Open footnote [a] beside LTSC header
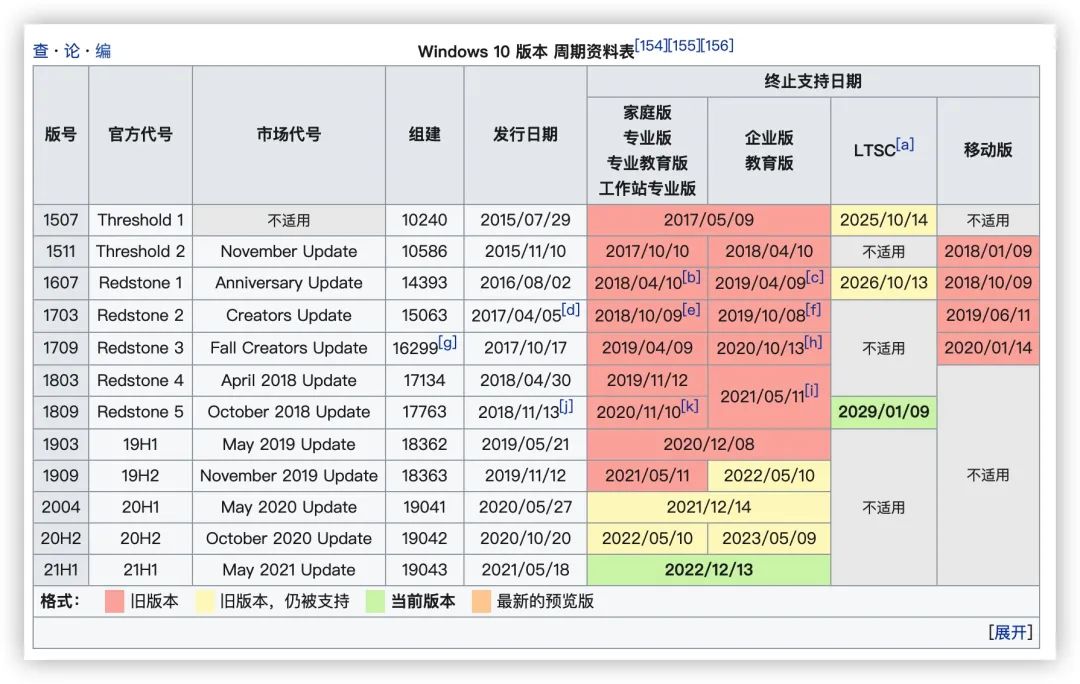Screen dimensions: 1080x684 point(905,145)
